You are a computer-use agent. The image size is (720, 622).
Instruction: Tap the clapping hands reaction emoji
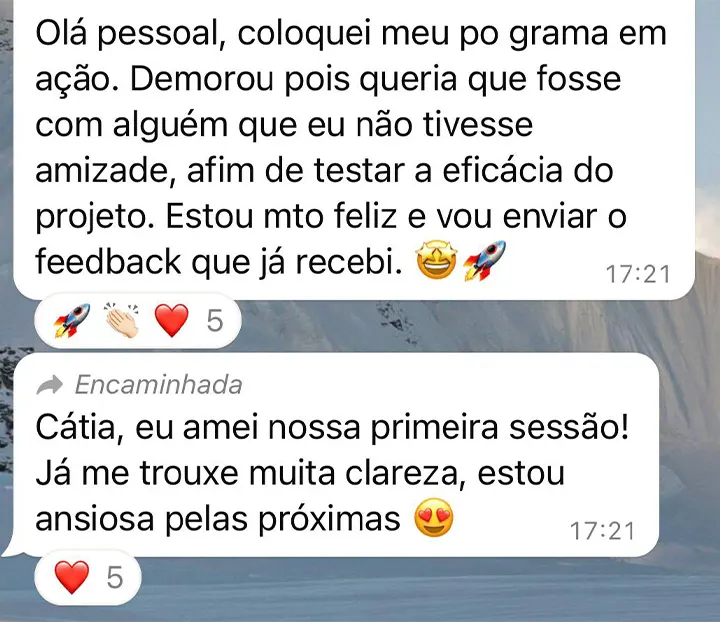click(122, 320)
